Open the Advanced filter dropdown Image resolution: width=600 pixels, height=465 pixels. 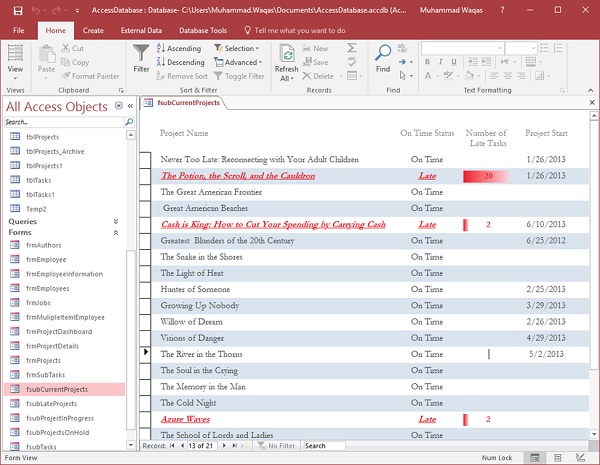(240, 62)
